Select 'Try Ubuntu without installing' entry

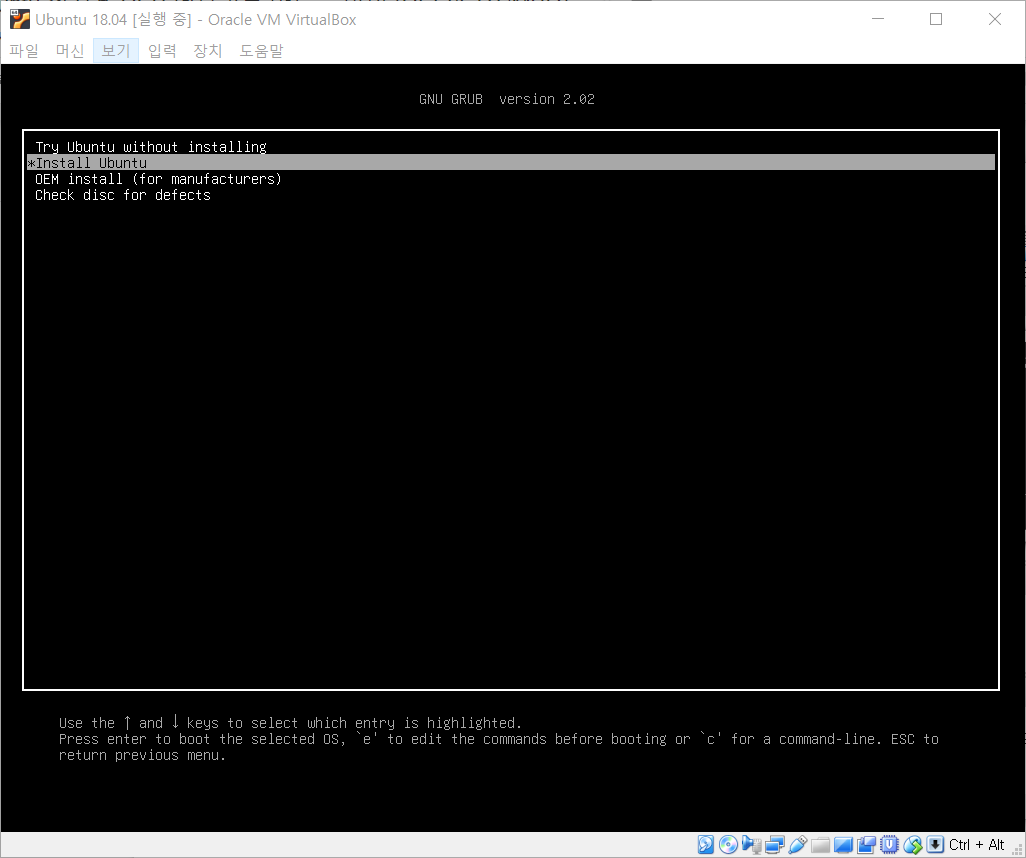pos(510,147)
